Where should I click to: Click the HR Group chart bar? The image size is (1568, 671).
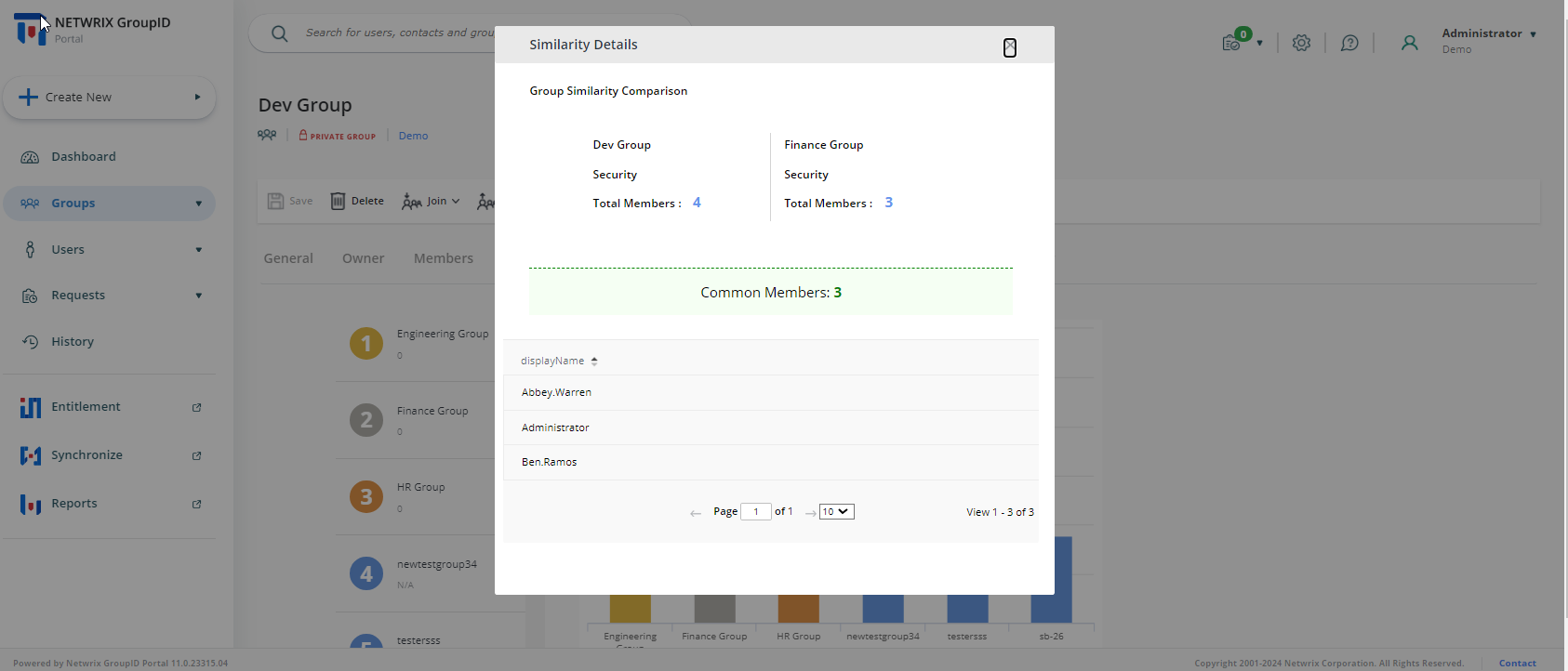(799, 609)
